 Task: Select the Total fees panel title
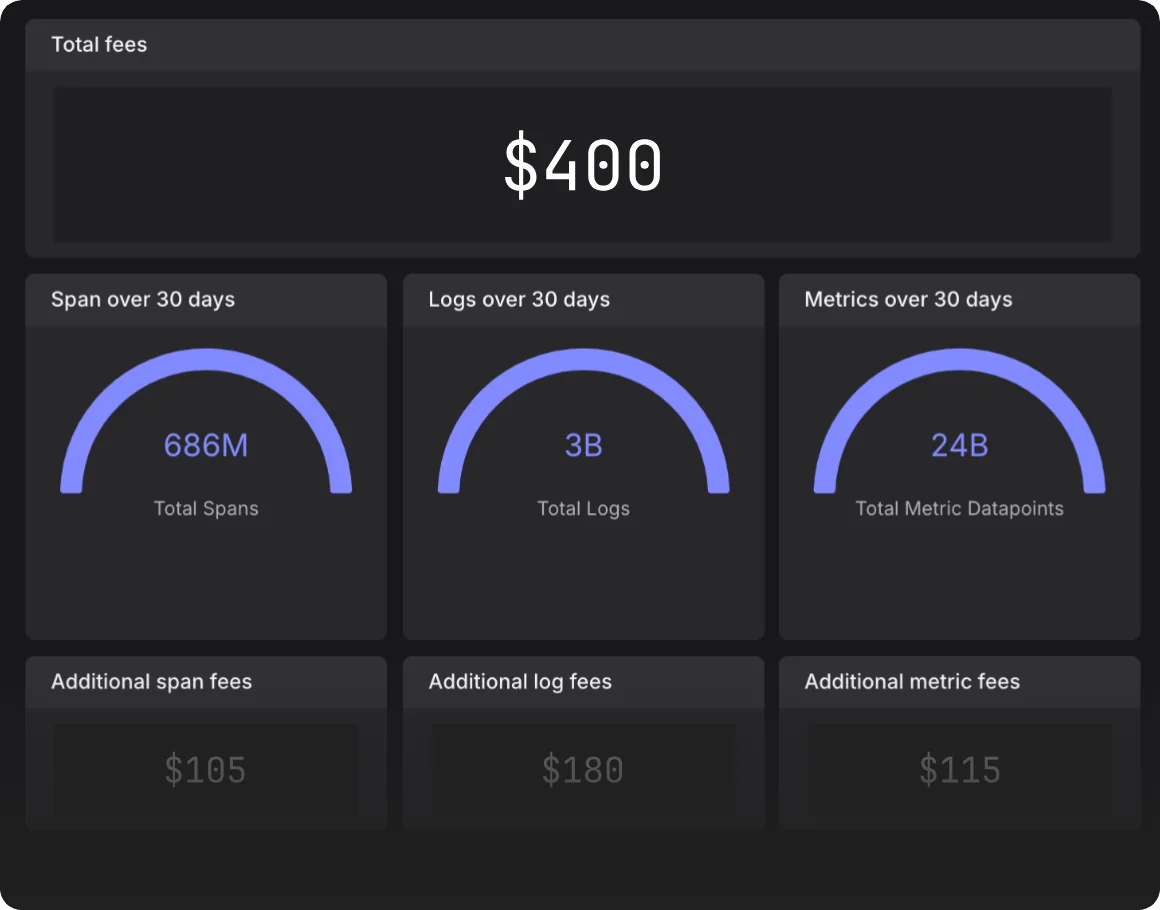tap(99, 44)
